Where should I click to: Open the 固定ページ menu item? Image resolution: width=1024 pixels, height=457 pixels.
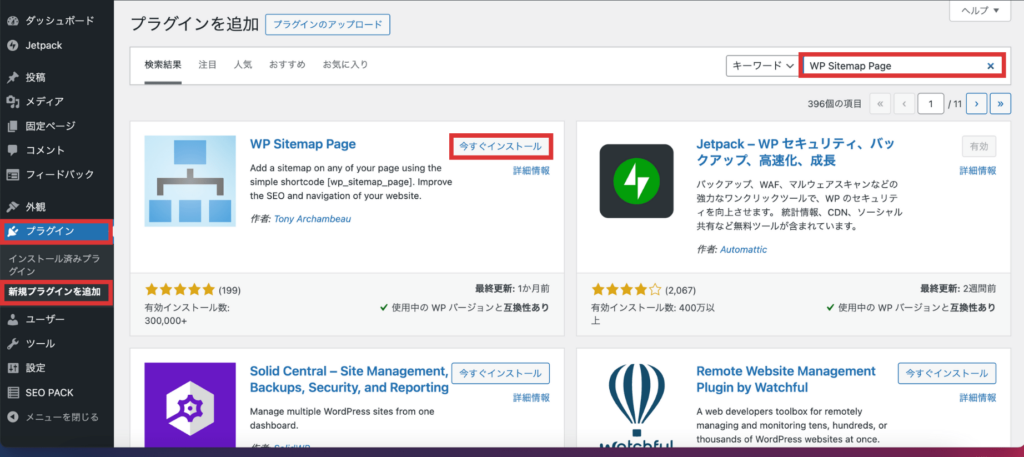tap(57, 126)
